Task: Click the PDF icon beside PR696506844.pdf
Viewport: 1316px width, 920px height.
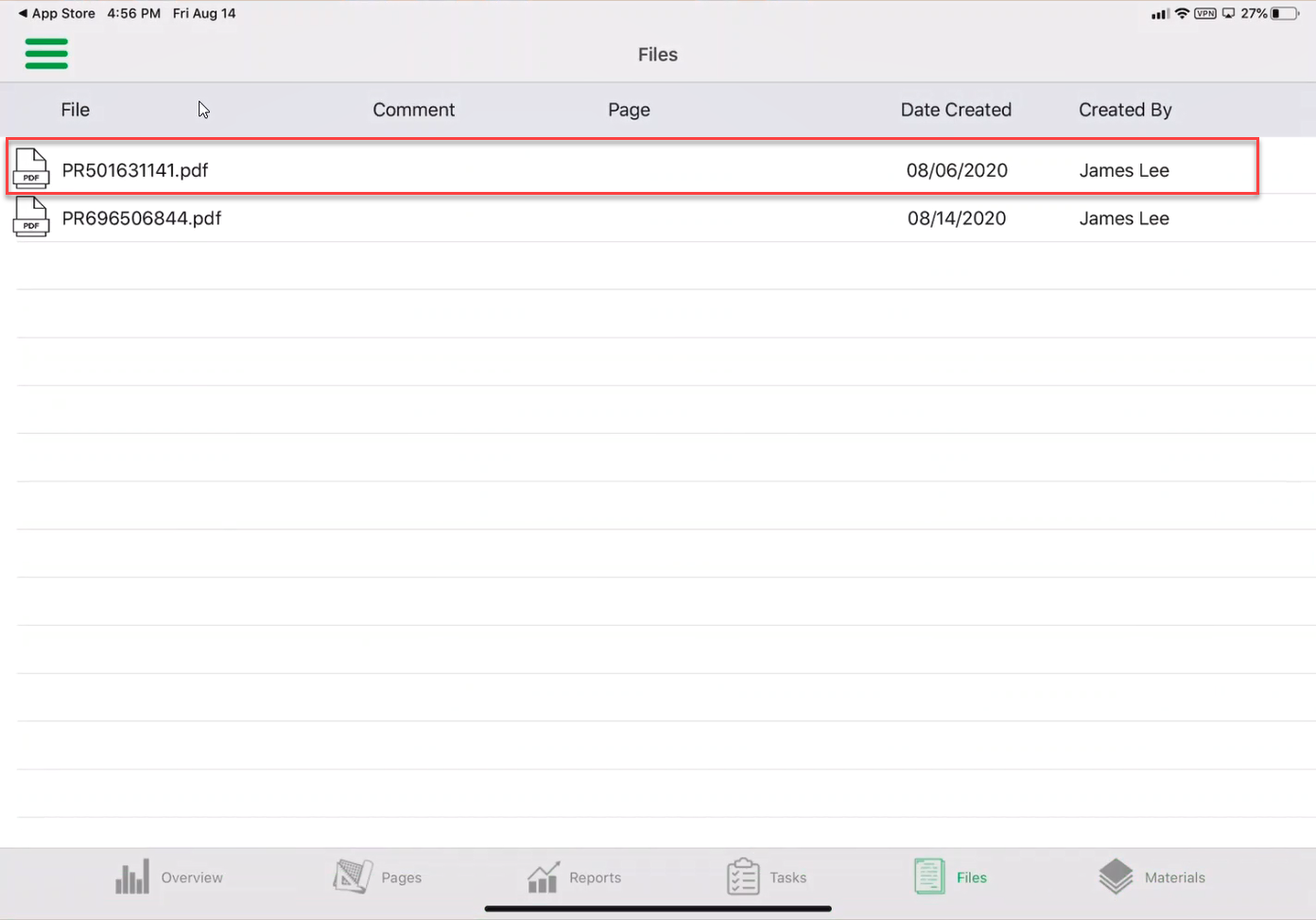Action: (x=31, y=217)
